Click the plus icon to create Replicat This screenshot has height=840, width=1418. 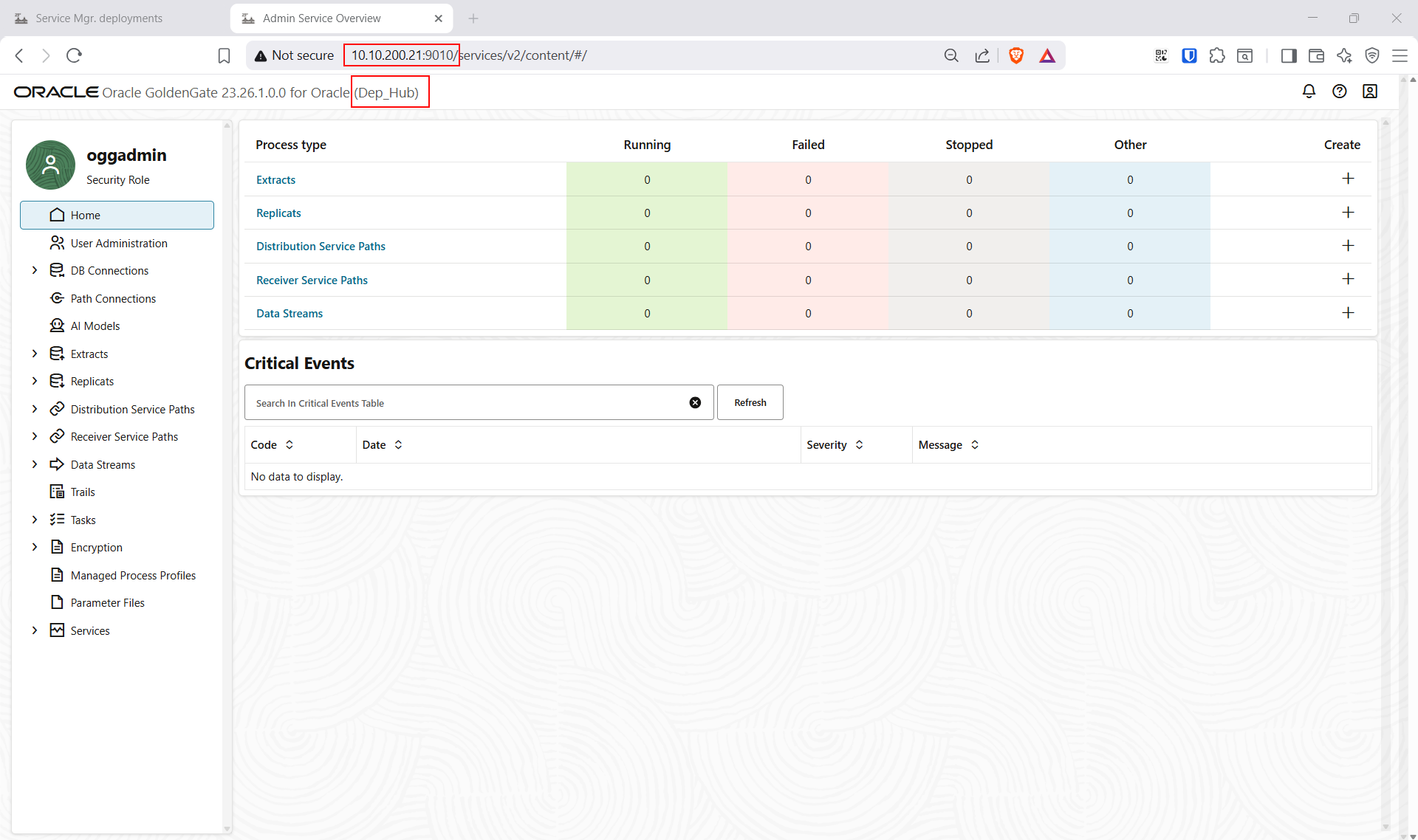click(x=1348, y=213)
